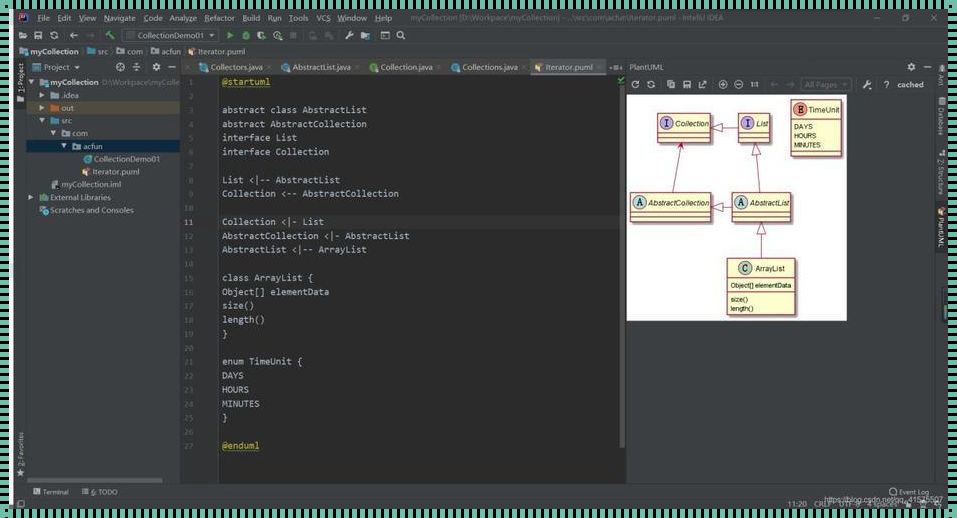
Task: Open PlantUML panel gear options
Action: (911, 67)
